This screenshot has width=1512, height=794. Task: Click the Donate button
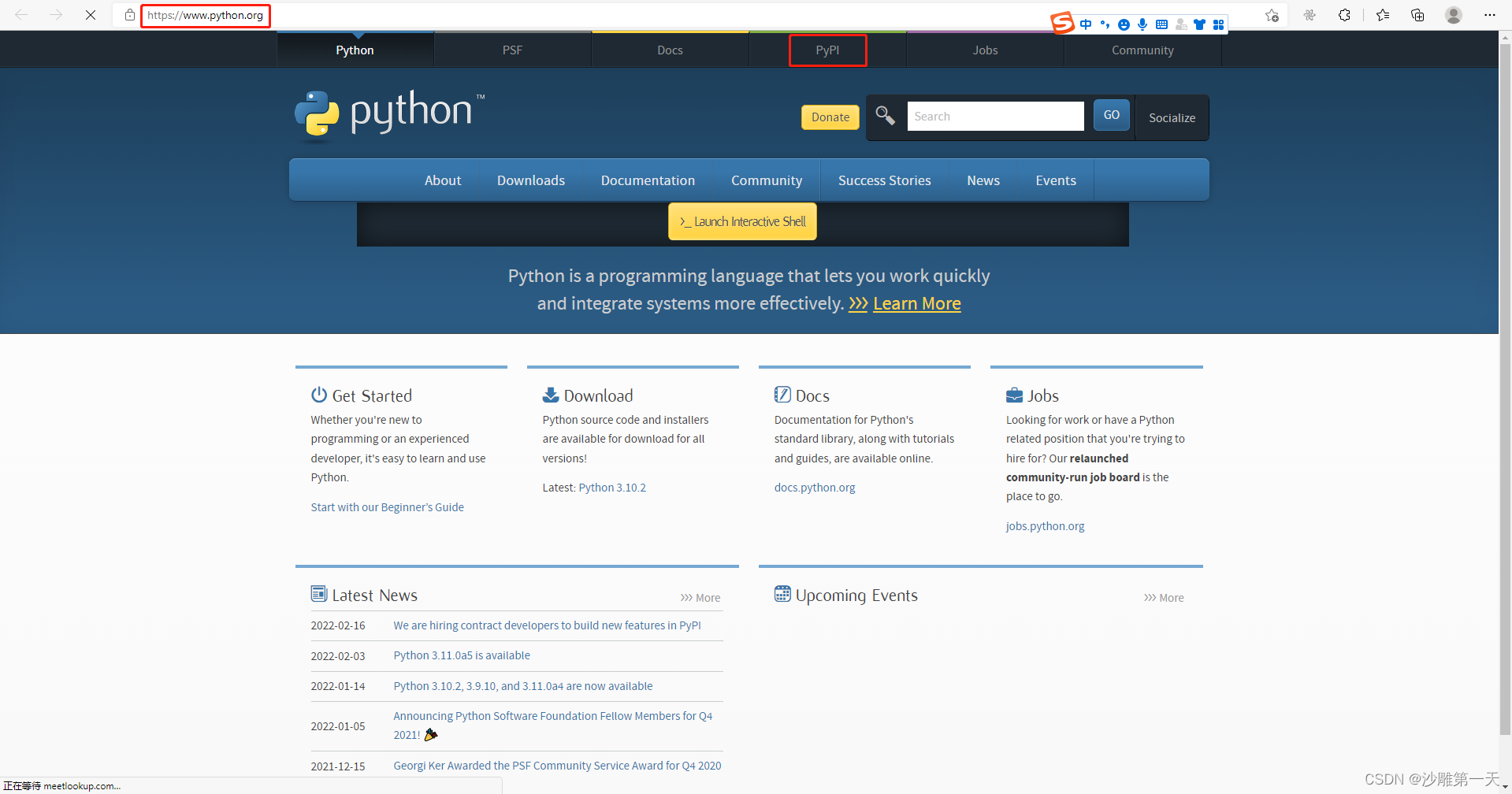(x=830, y=117)
